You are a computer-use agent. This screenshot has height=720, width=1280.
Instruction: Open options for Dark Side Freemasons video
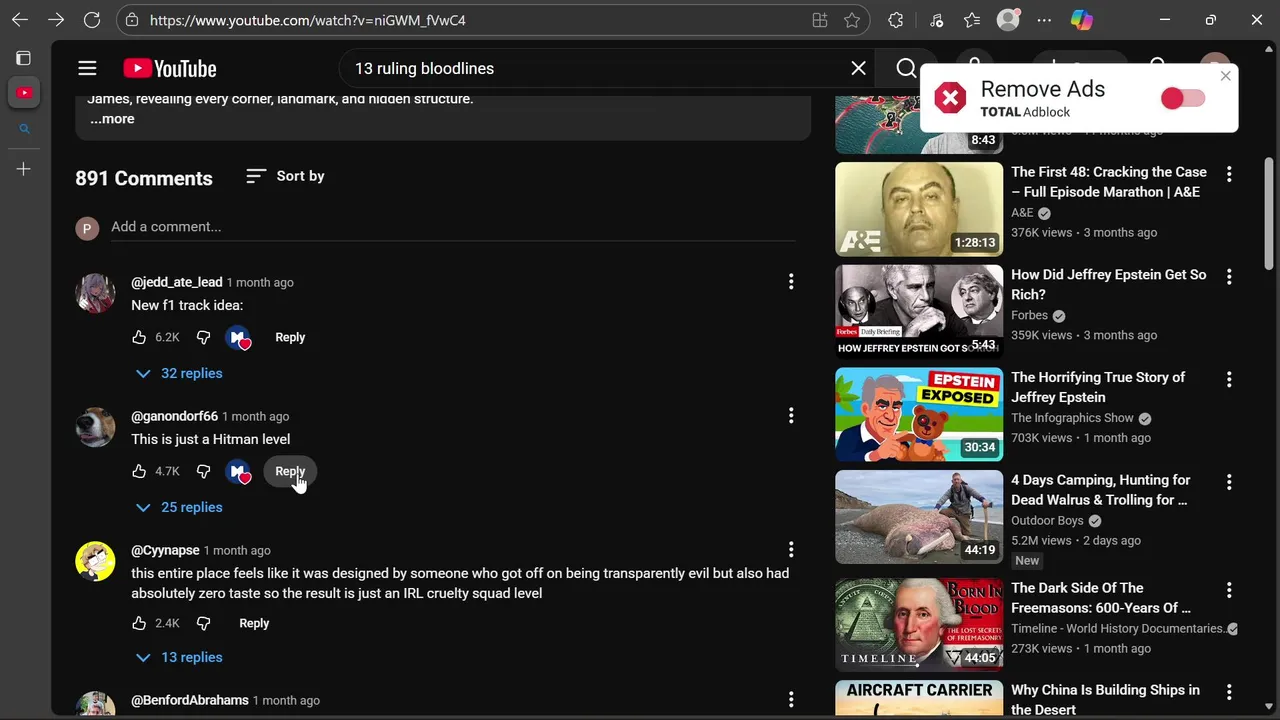[1229, 590]
